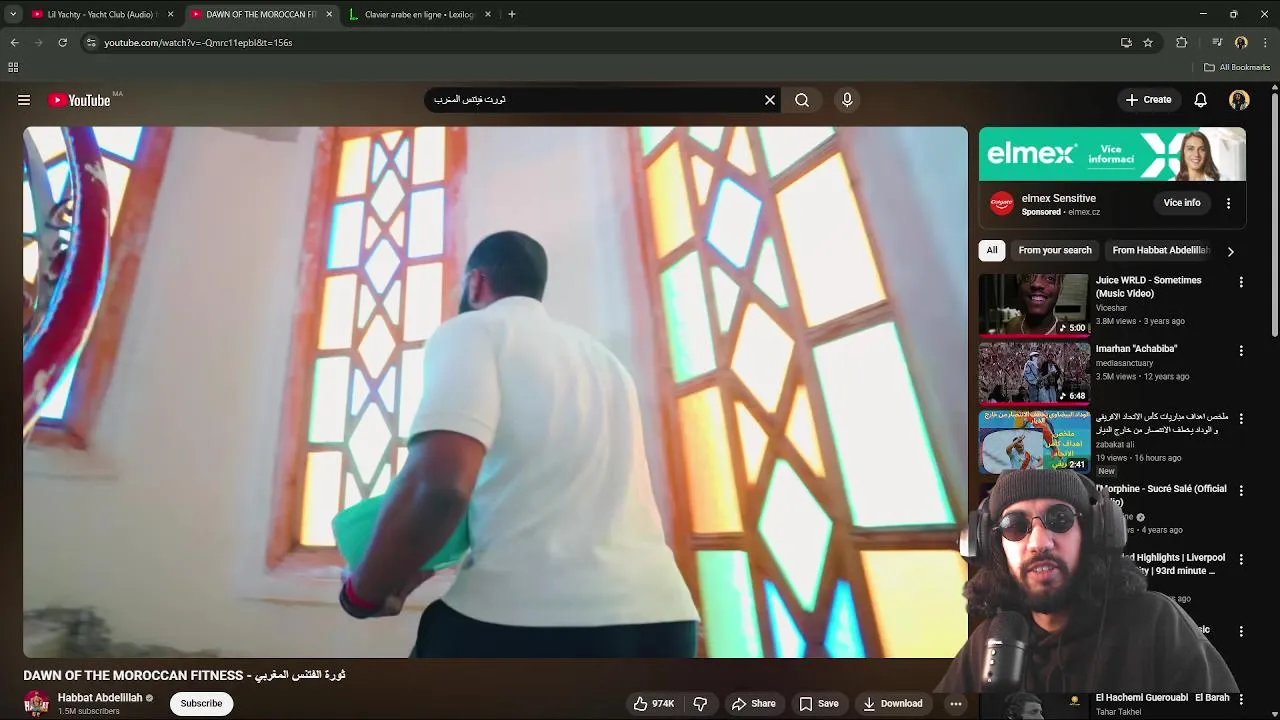Go to the YouTube home logo
Viewport: 1280px width, 720px height.
79,100
